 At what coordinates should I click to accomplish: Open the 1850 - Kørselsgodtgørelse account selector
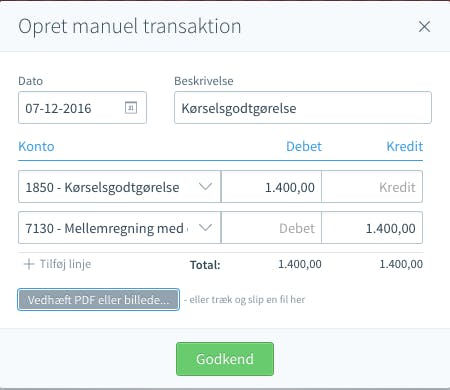[x=120, y=187]
